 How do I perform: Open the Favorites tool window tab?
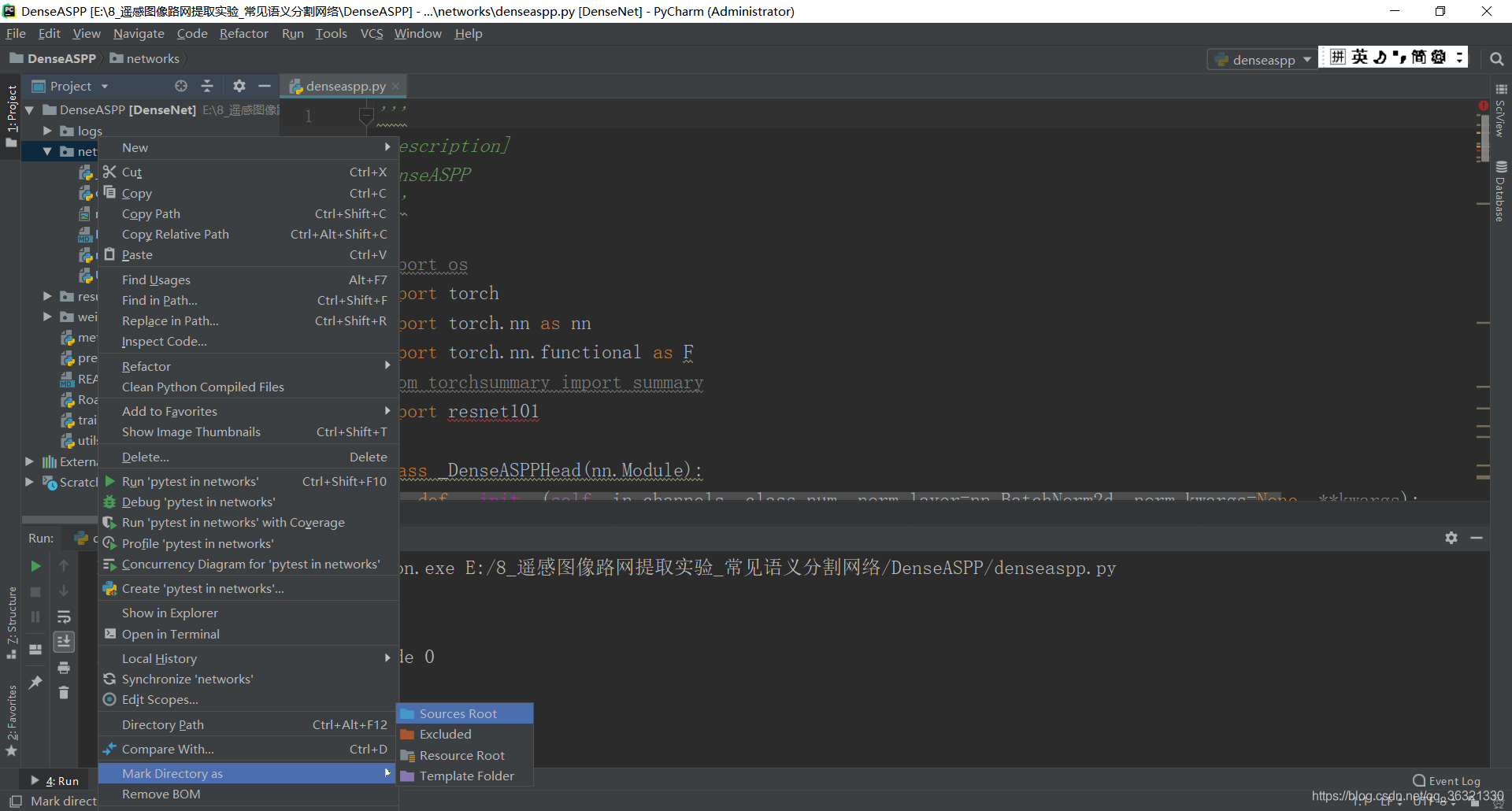pyautogui.click(x=12, y=720)
